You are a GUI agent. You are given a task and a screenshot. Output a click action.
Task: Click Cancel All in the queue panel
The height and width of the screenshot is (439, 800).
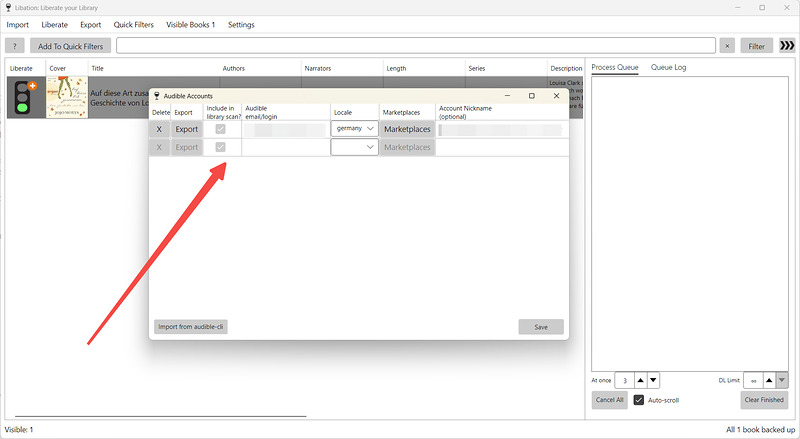tap(609, 400)
